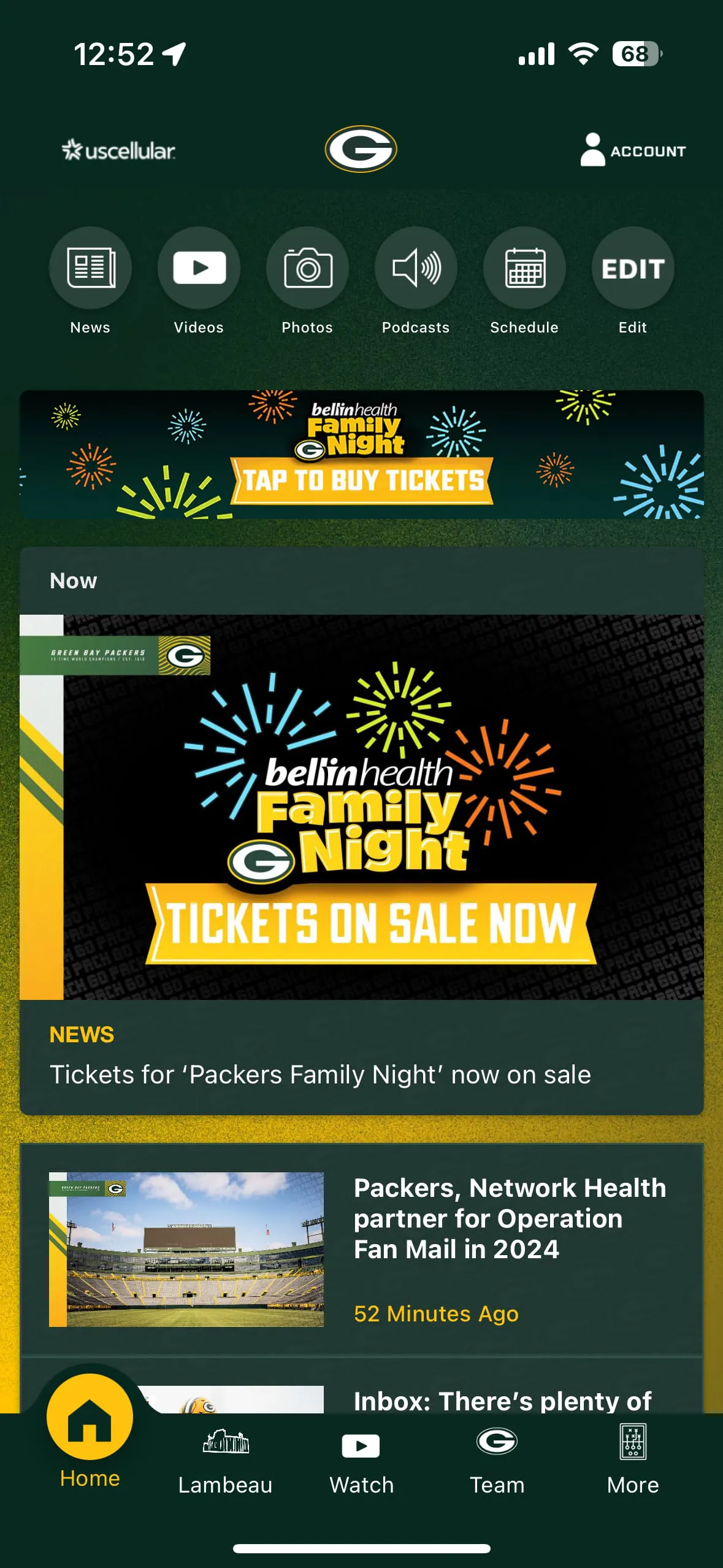
Task: Tap the Family Night 'Tickets On Sale Now' image
Action: point(361,807)
